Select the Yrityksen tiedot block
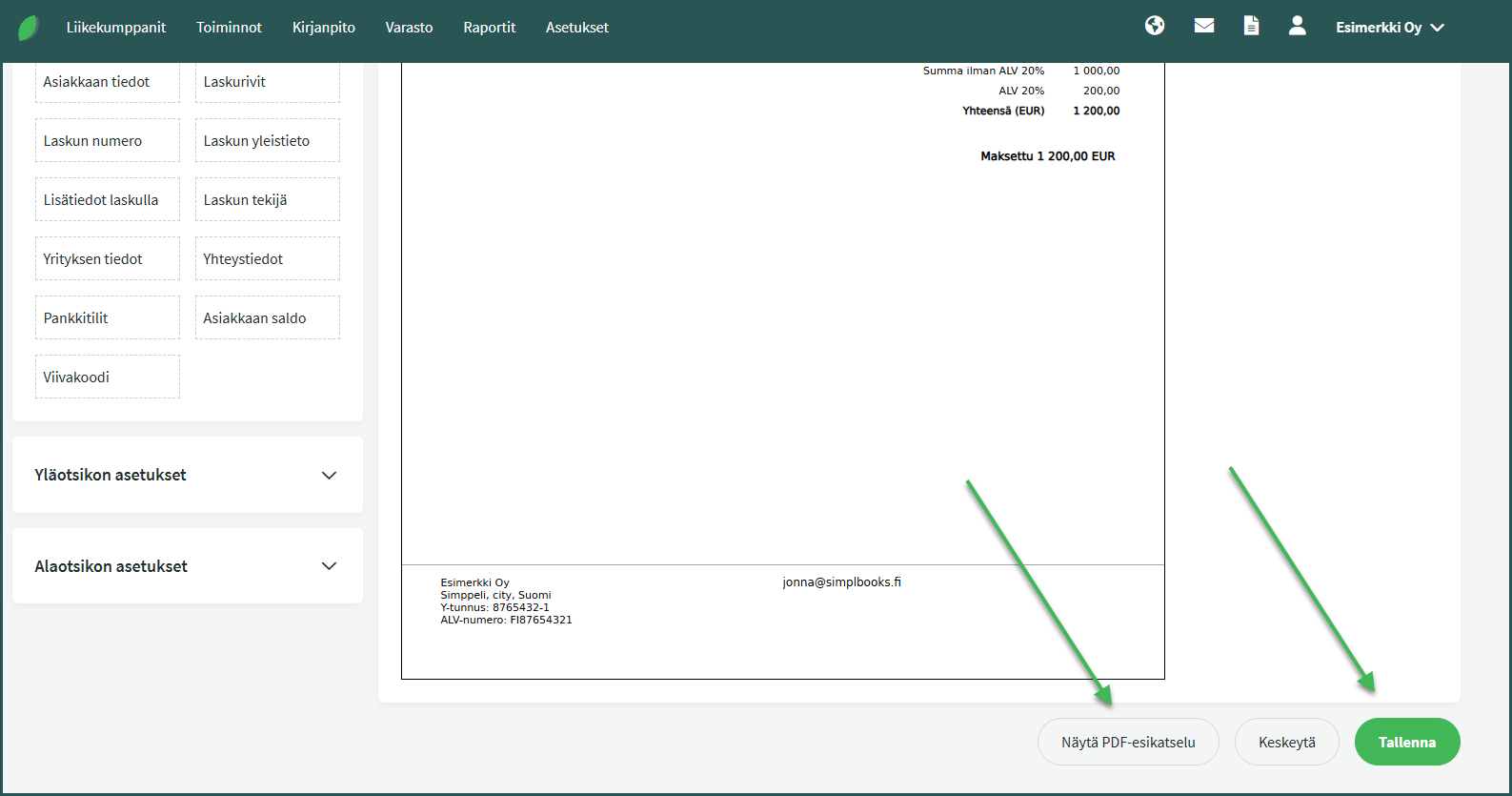Image resolution: width=1512 pixels, height=796 pixels. point(107,258)
